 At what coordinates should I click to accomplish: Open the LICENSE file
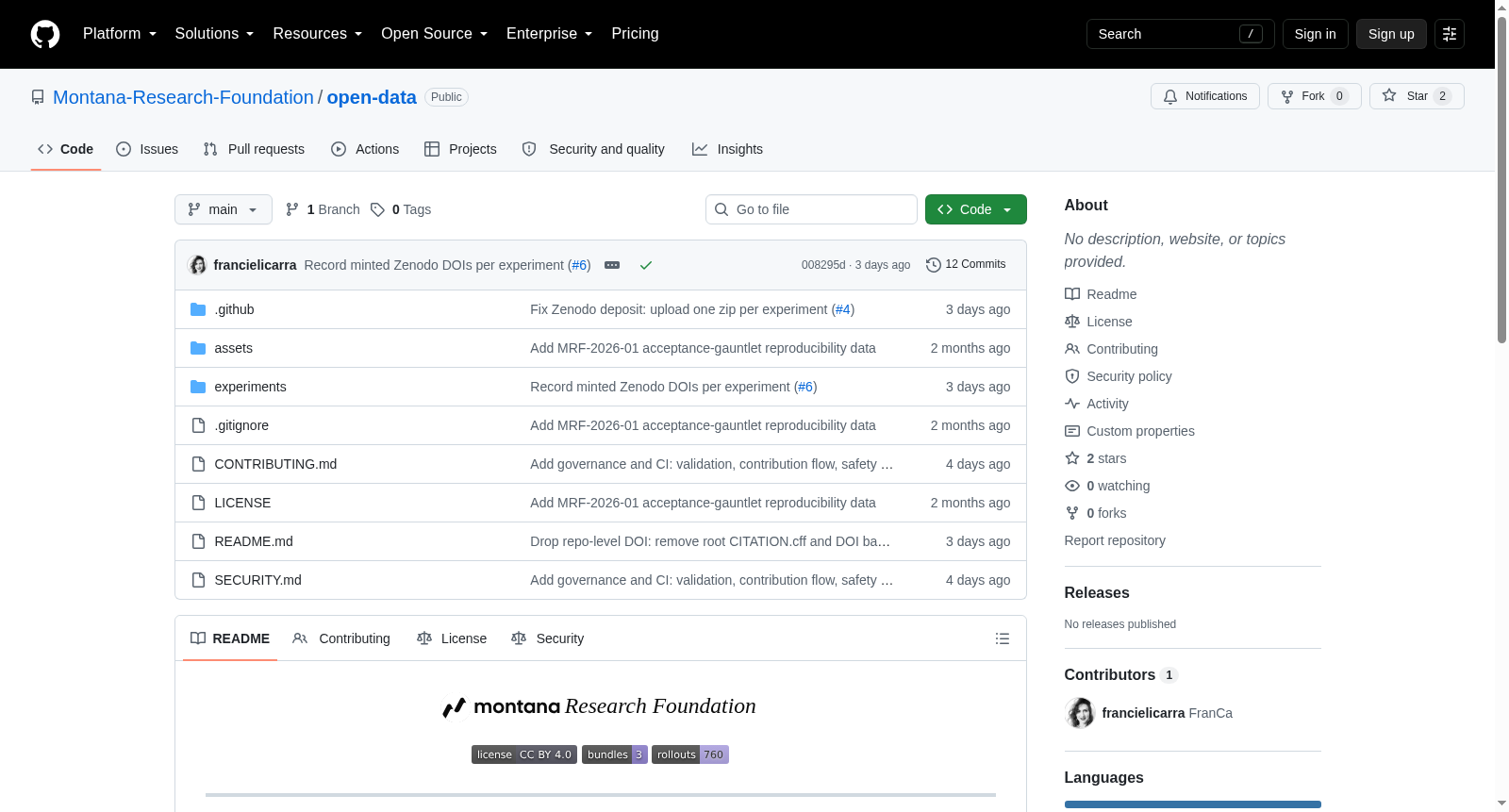click(x=242, y=503)
